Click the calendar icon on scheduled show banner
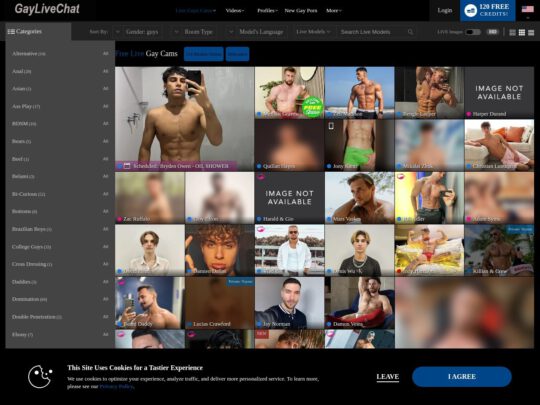 pos(127,166)
